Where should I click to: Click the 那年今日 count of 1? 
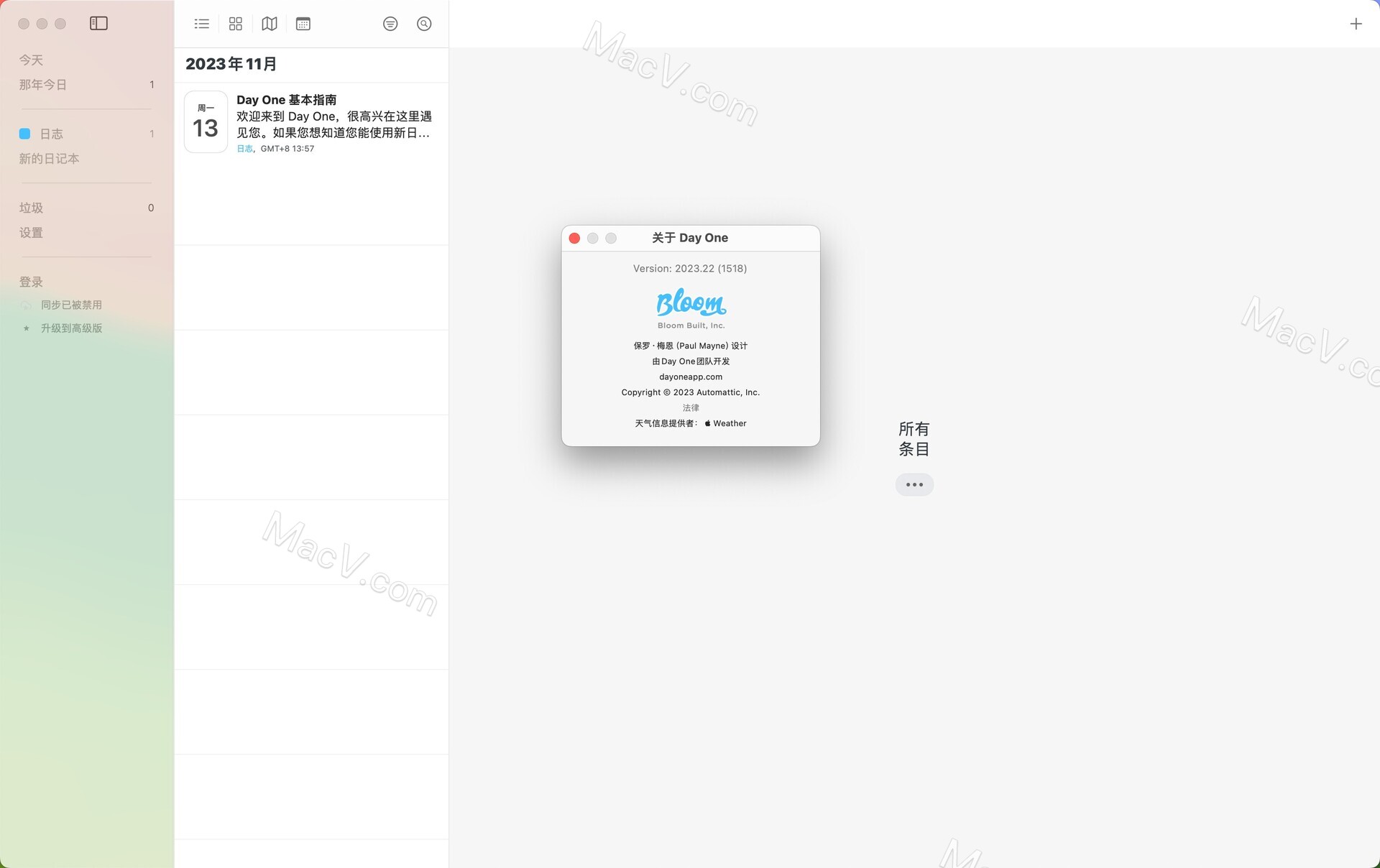pos(152,85)
